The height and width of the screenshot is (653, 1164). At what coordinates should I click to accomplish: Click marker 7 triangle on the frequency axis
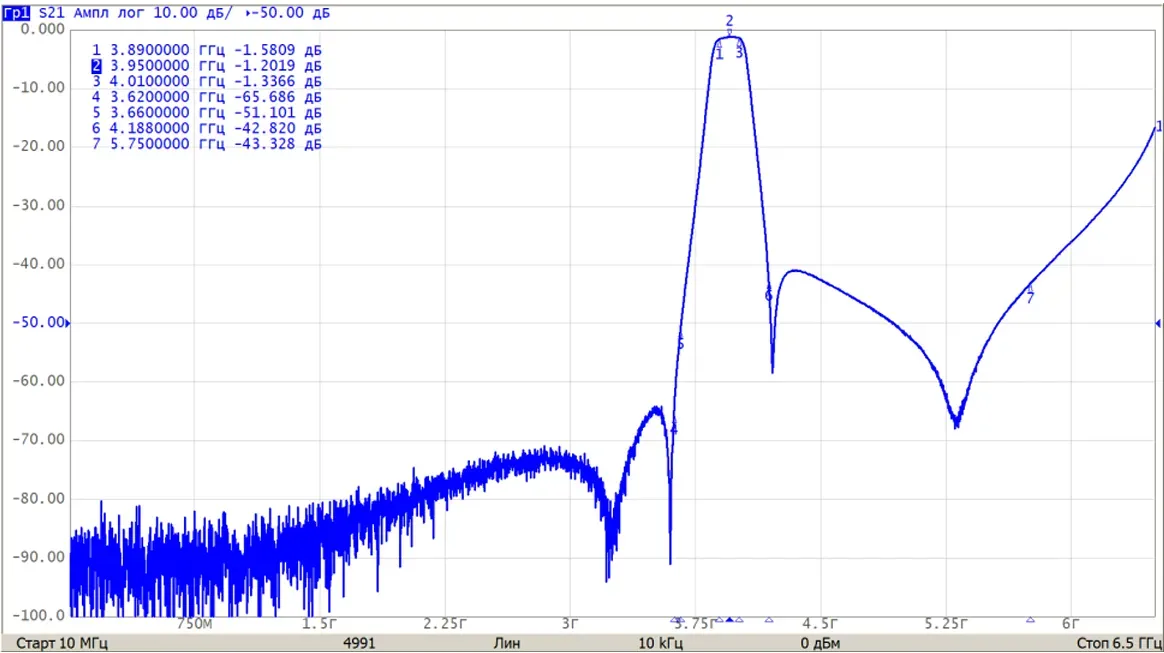(1030, 620)
